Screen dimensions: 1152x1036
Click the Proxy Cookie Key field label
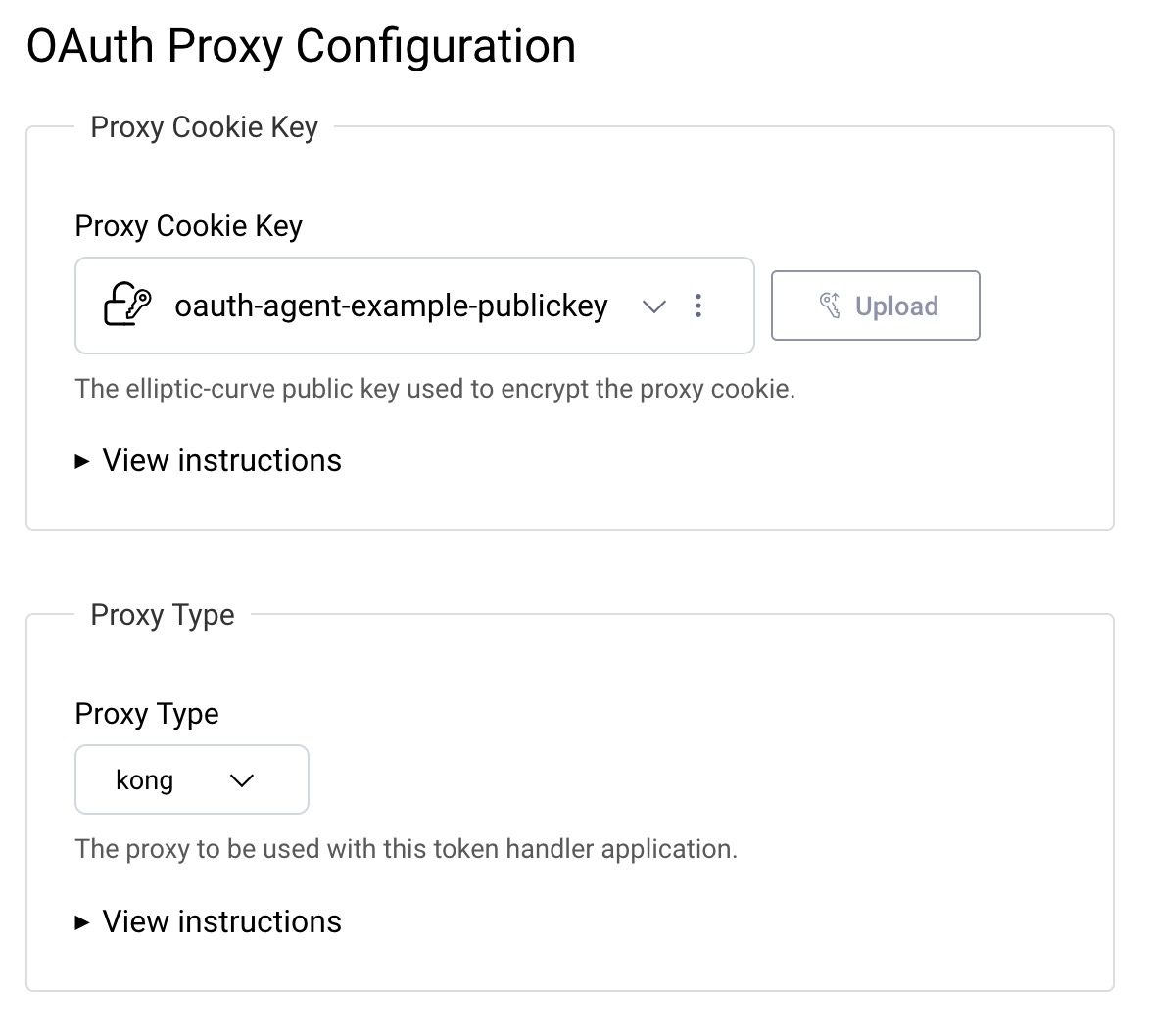point(189,226)
